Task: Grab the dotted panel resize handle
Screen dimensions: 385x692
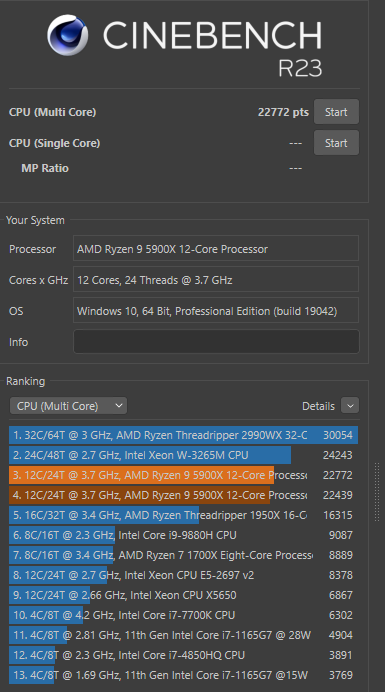Action: 377,492
